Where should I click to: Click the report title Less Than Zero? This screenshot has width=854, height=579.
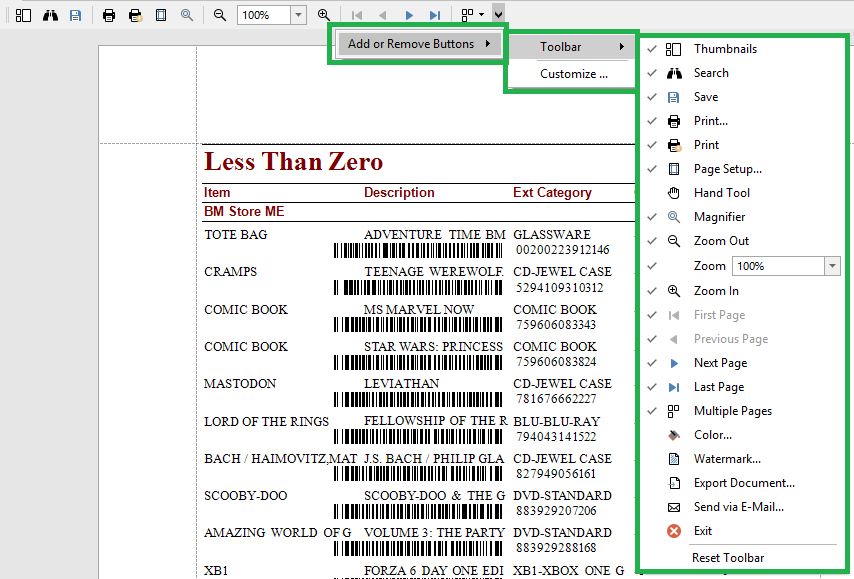coord(294,162)
